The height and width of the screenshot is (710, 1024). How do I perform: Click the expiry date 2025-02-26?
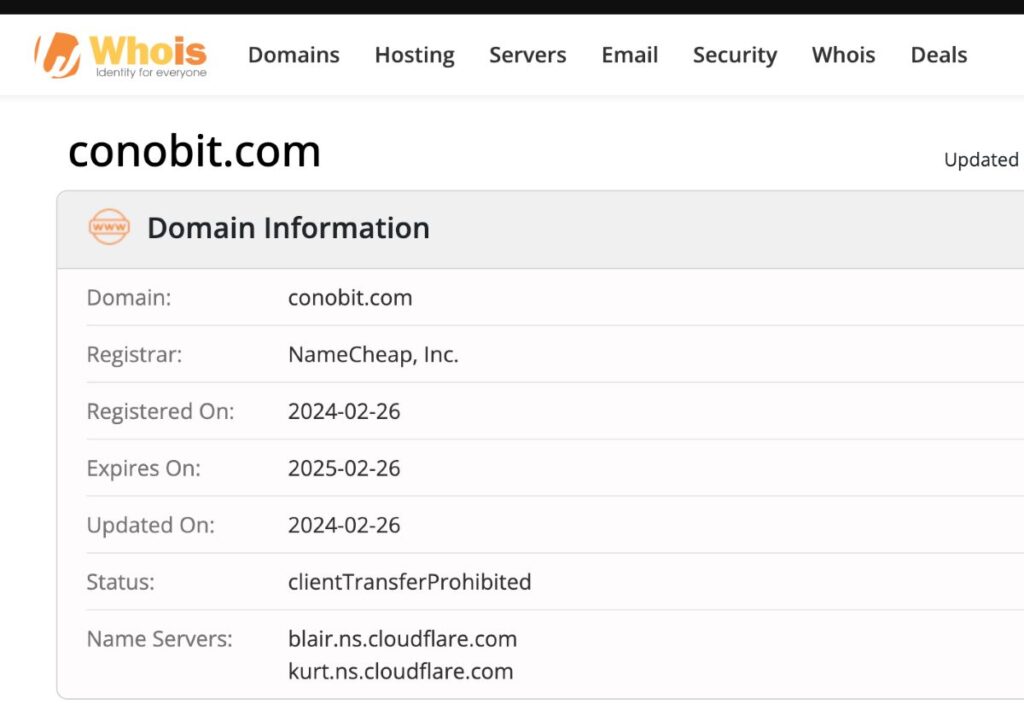344,468
